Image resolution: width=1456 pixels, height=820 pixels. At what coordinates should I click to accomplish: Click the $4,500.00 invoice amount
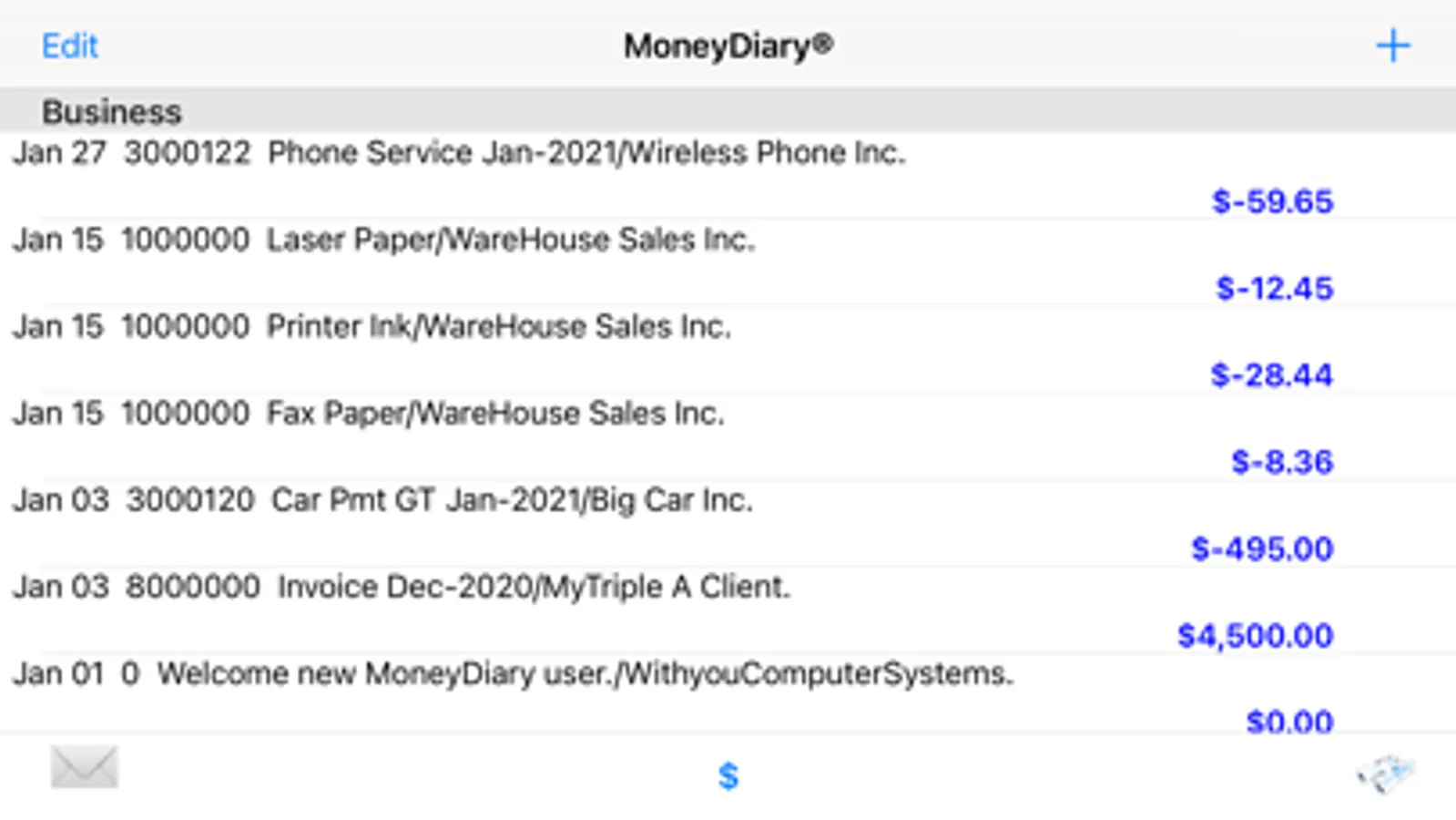(1255, 635)
